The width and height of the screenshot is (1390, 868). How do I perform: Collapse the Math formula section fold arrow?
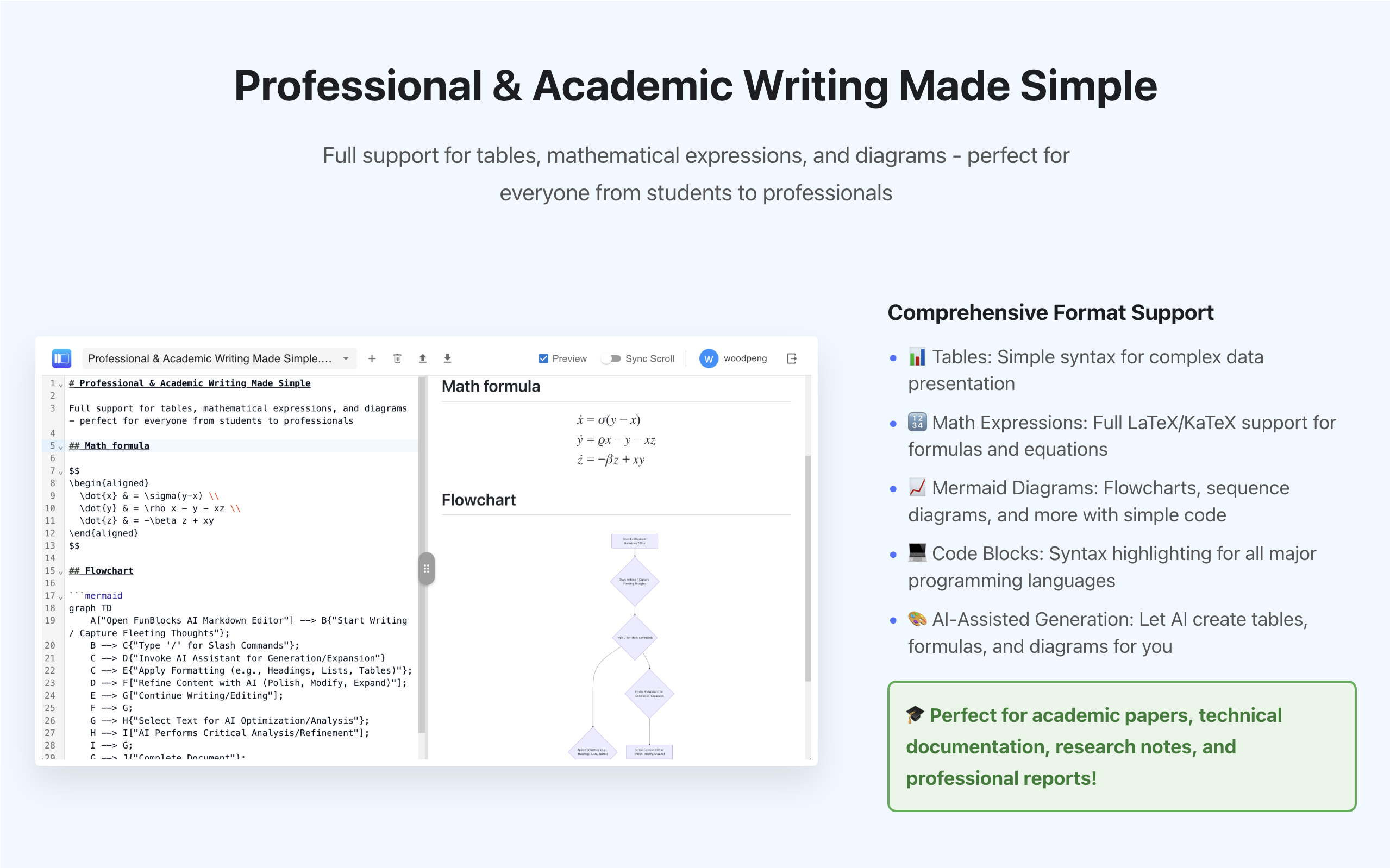click(x=61, y=448)
